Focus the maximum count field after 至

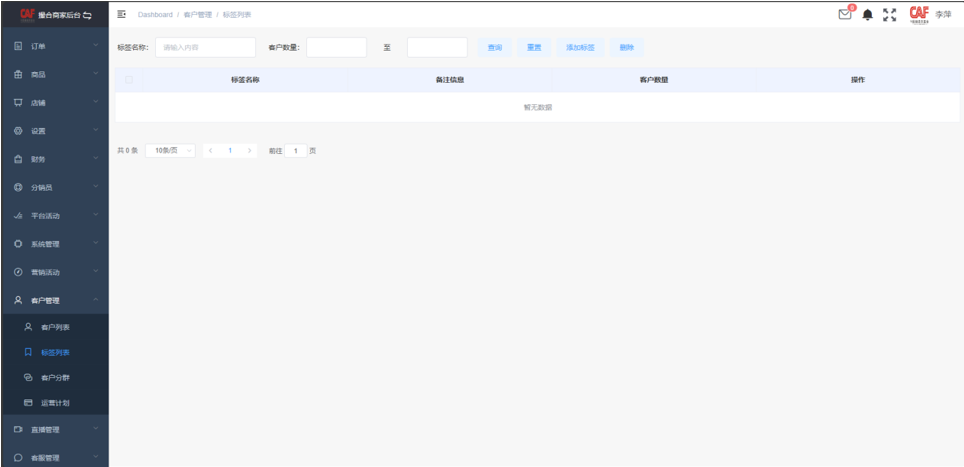click(437, 47)
